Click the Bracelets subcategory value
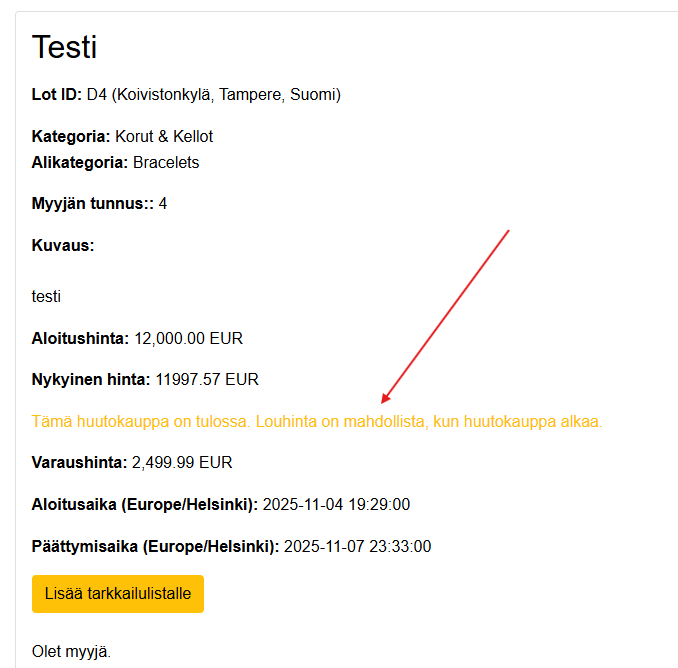Screen dimensions: 678x668 tap(166, 162)
